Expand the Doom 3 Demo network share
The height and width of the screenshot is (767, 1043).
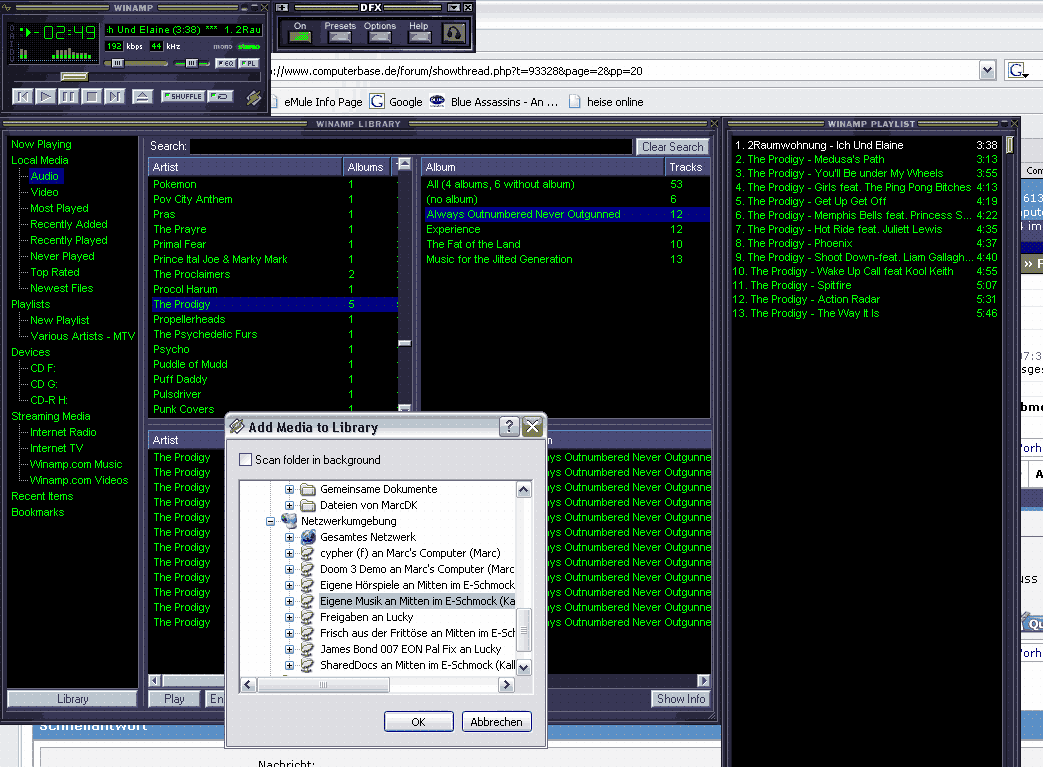[289, 569]
